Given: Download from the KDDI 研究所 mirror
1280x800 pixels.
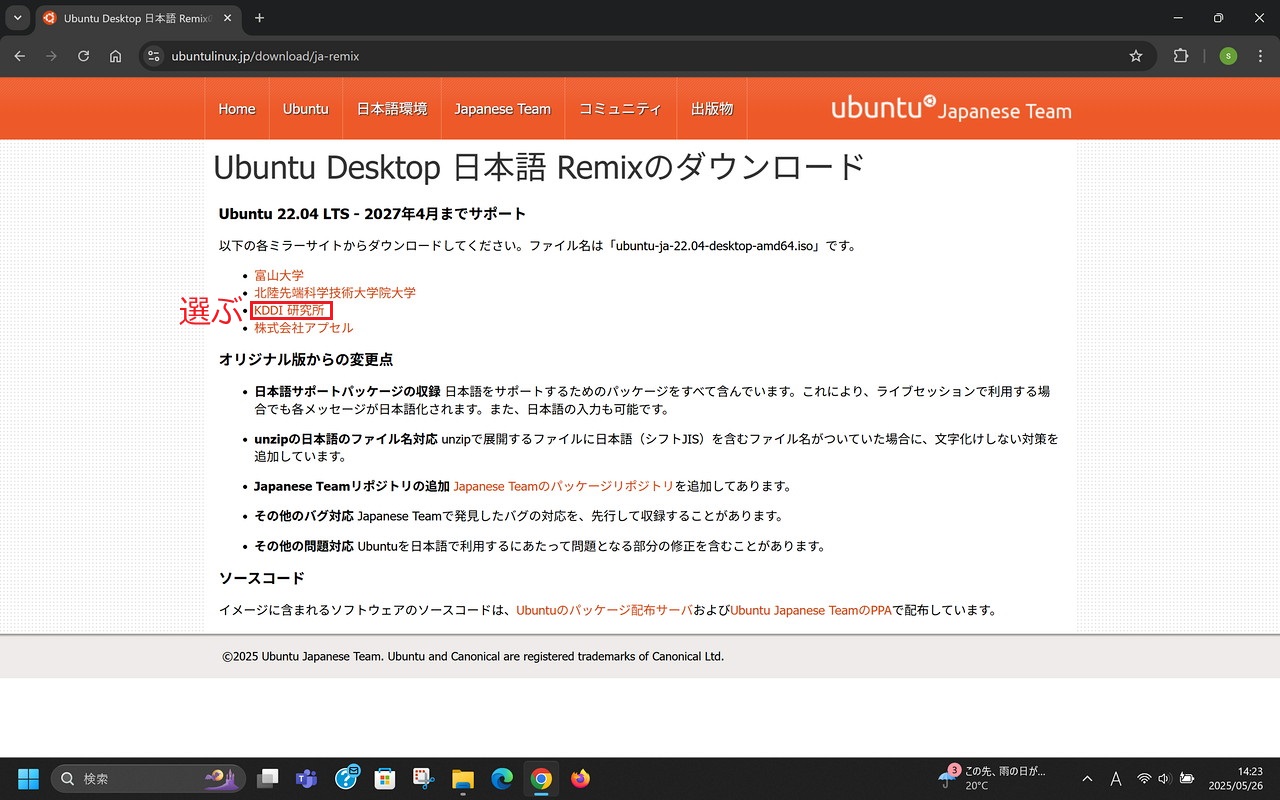Looking at the screenshot, I should click(289, 310).
